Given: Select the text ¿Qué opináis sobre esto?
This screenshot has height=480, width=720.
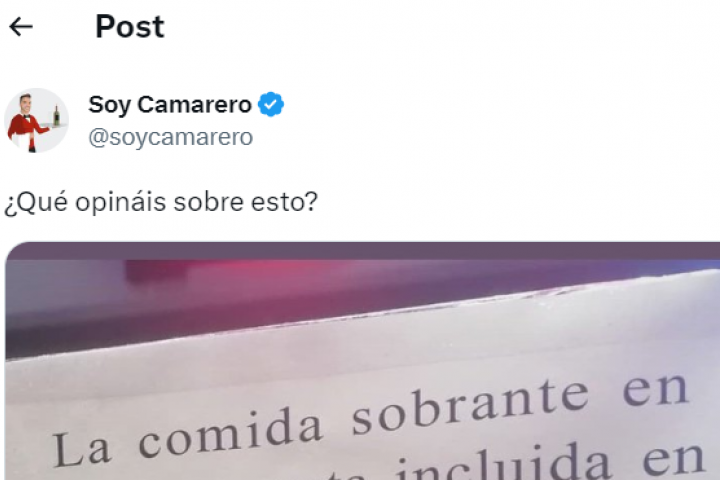Looking at the screenshot, I should [x=161, y=202].
